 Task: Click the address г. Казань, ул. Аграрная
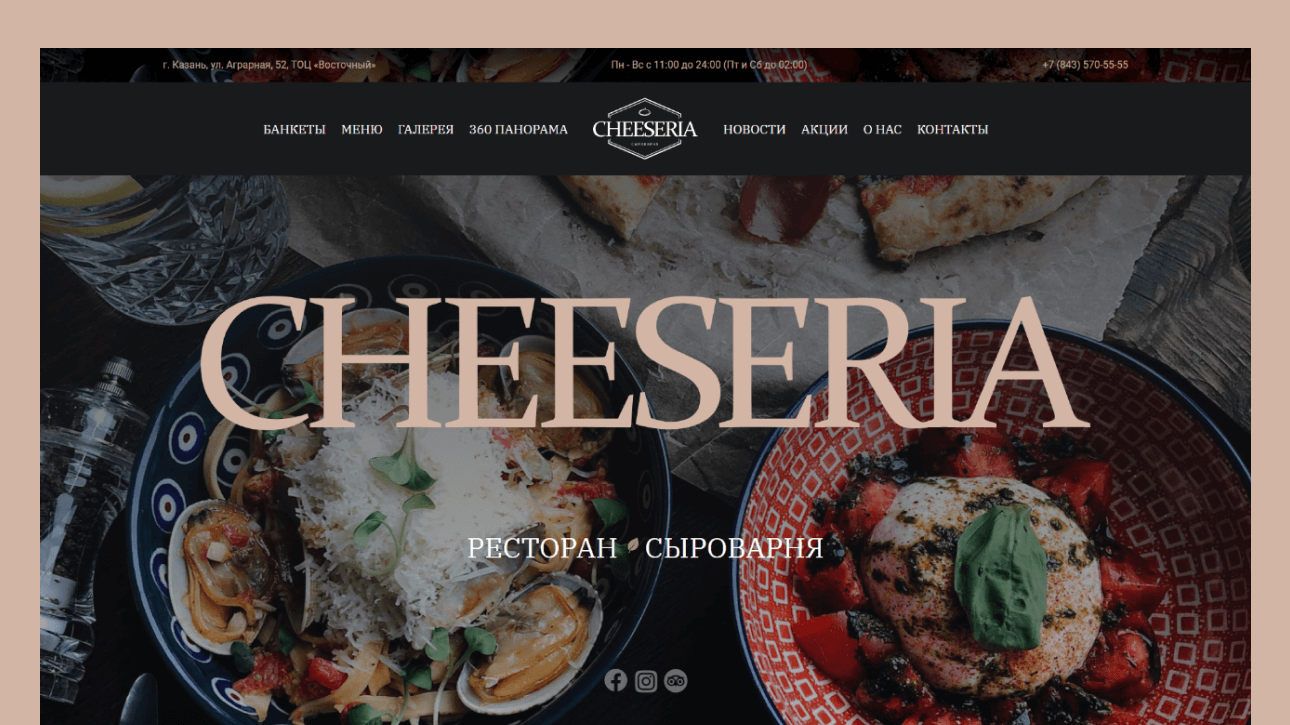[x=269, y=65]
